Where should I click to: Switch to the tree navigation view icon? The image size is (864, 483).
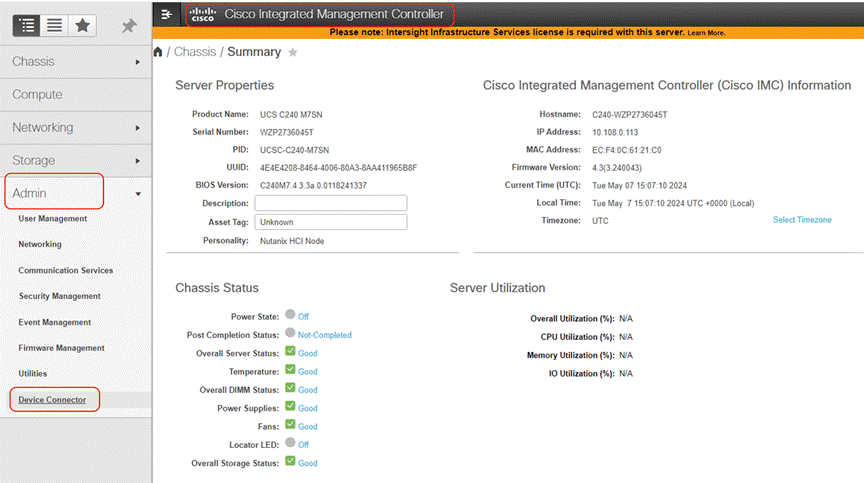coord(26,25)
